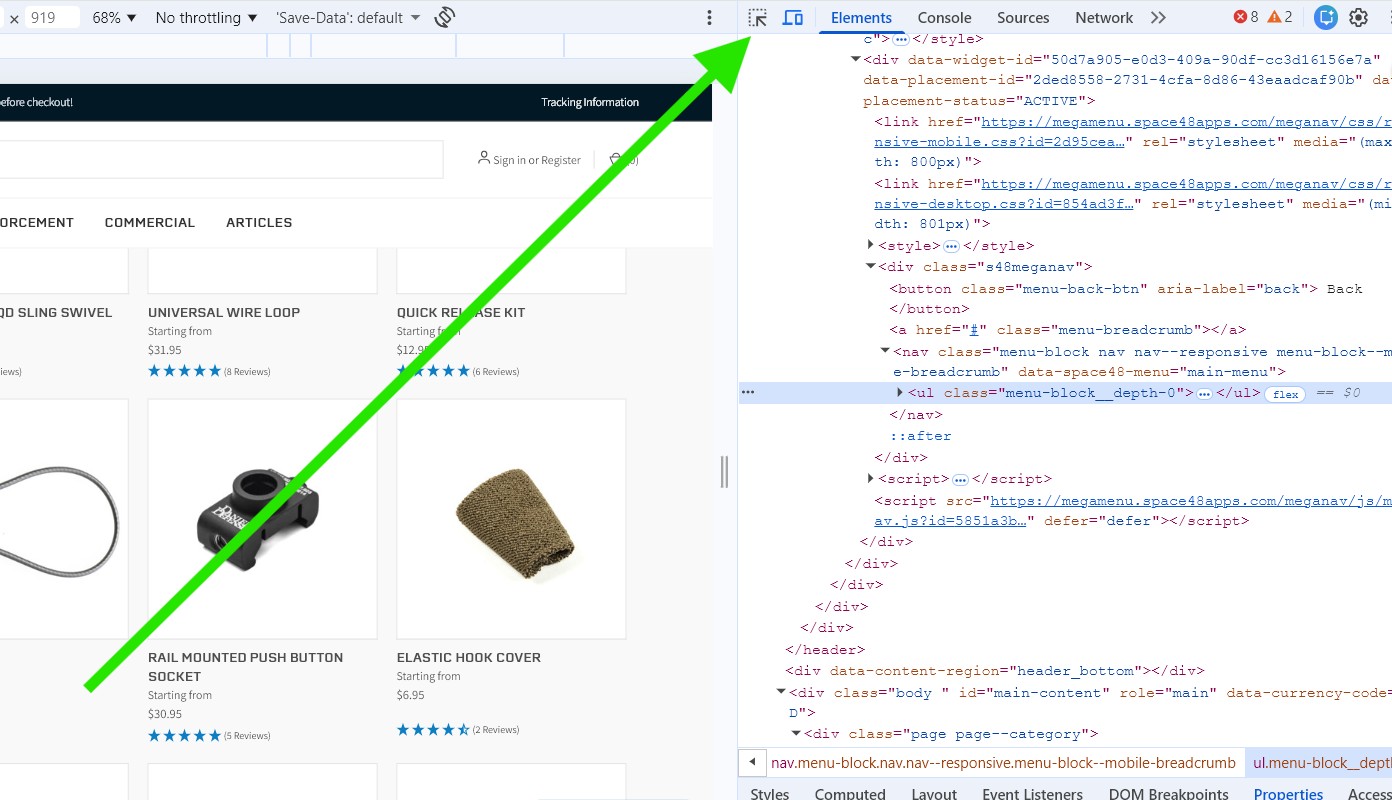Click the red errors count badge

(x=1246, y=17)
